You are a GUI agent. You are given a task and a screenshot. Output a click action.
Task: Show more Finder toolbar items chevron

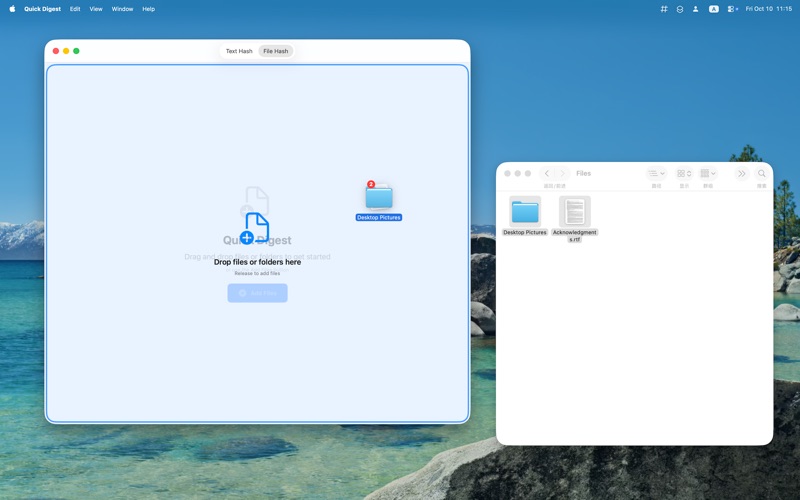[x=741, y=173]
